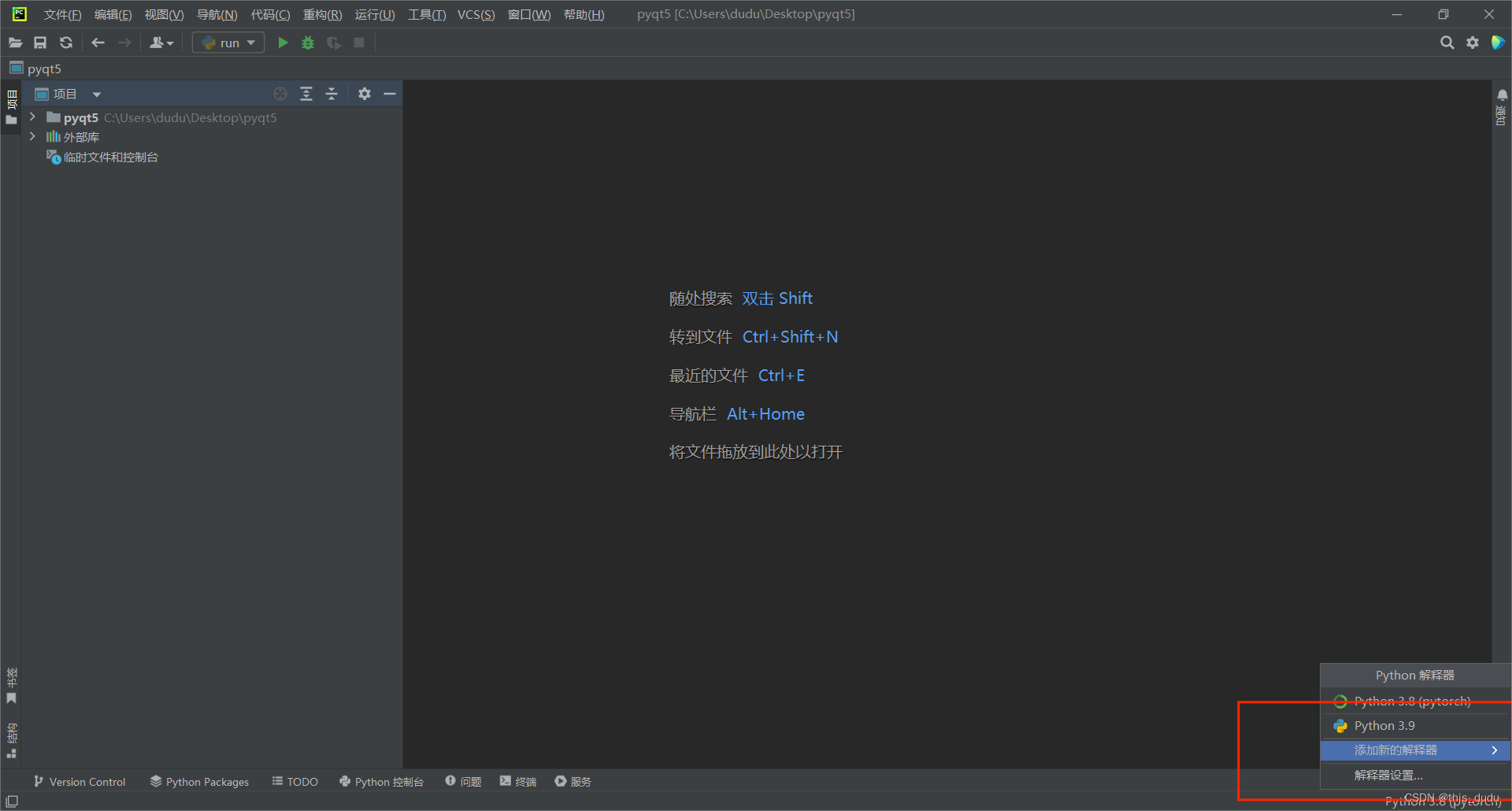
Task: Navigate back with the arrow icon
Action: 98,43
